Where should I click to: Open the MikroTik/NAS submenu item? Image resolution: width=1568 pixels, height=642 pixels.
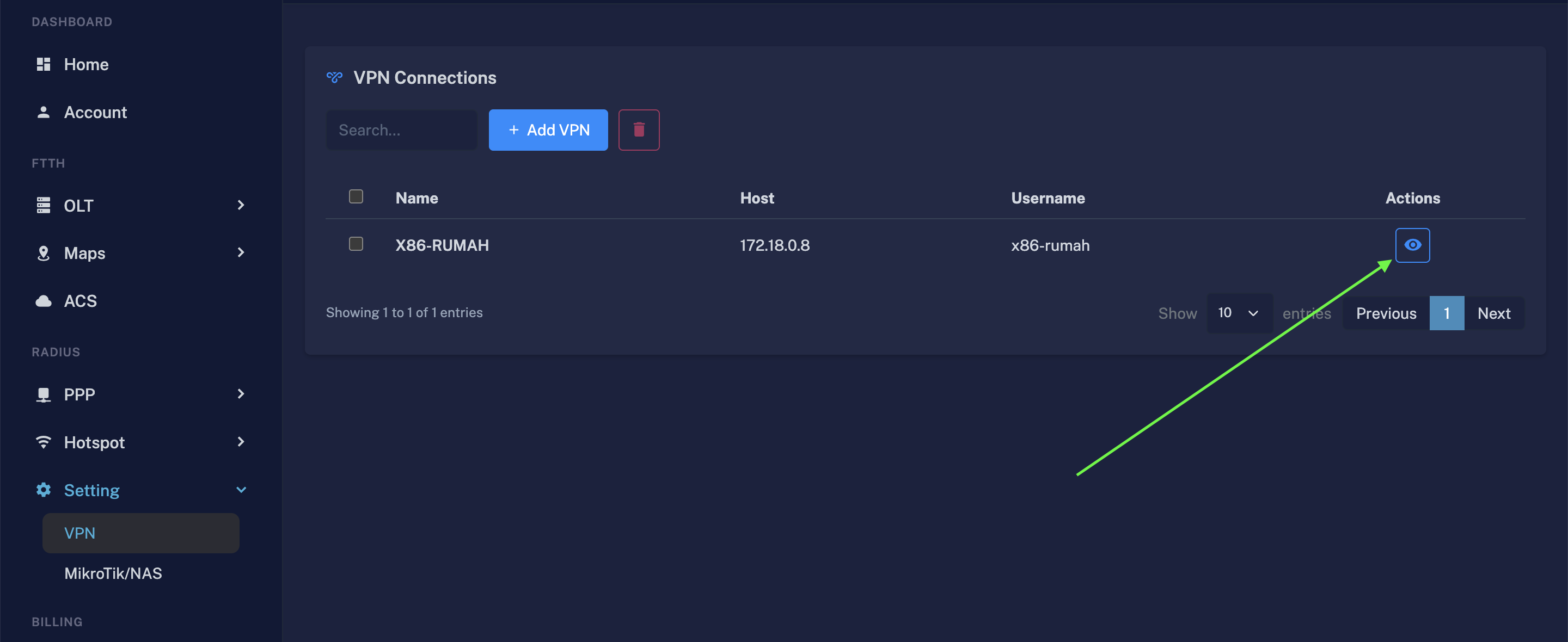[x=113, y=573]
